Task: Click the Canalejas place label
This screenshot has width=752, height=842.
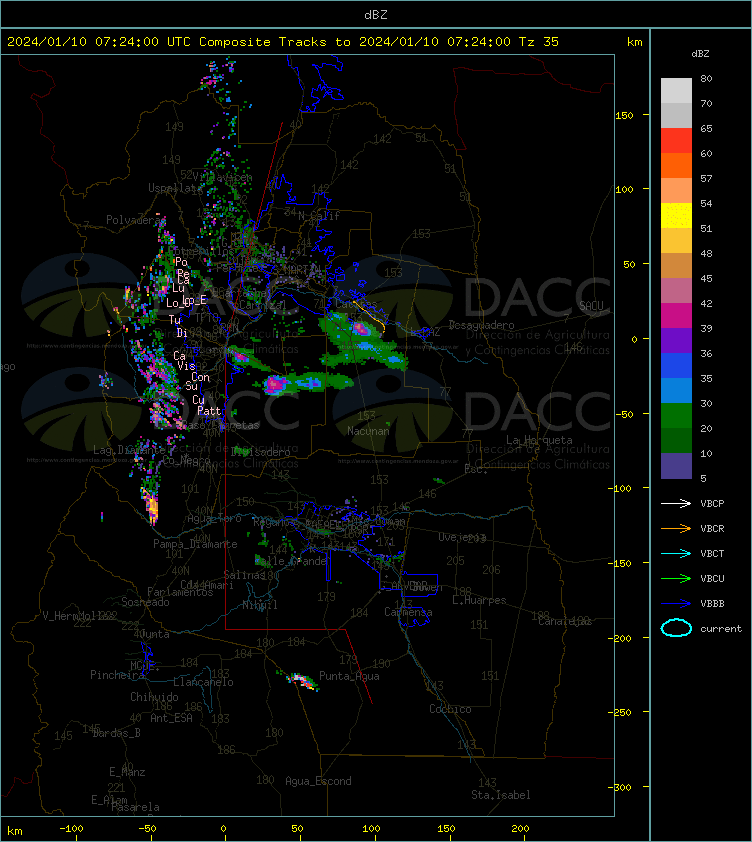Action: click(565, 621)
